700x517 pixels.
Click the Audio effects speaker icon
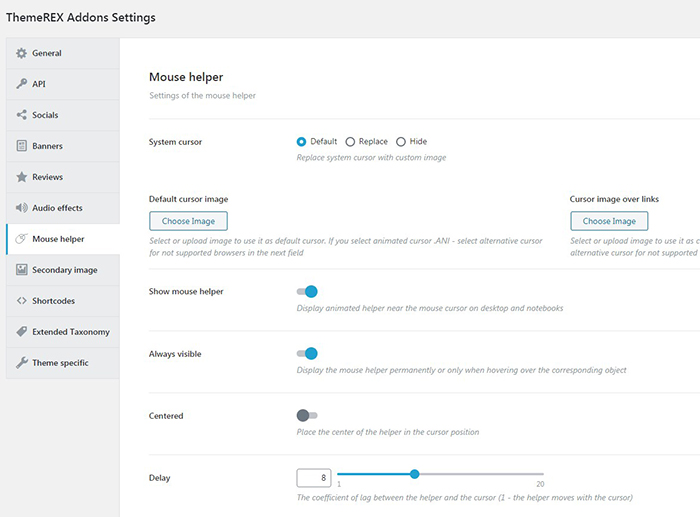click(x=21, y=208)
